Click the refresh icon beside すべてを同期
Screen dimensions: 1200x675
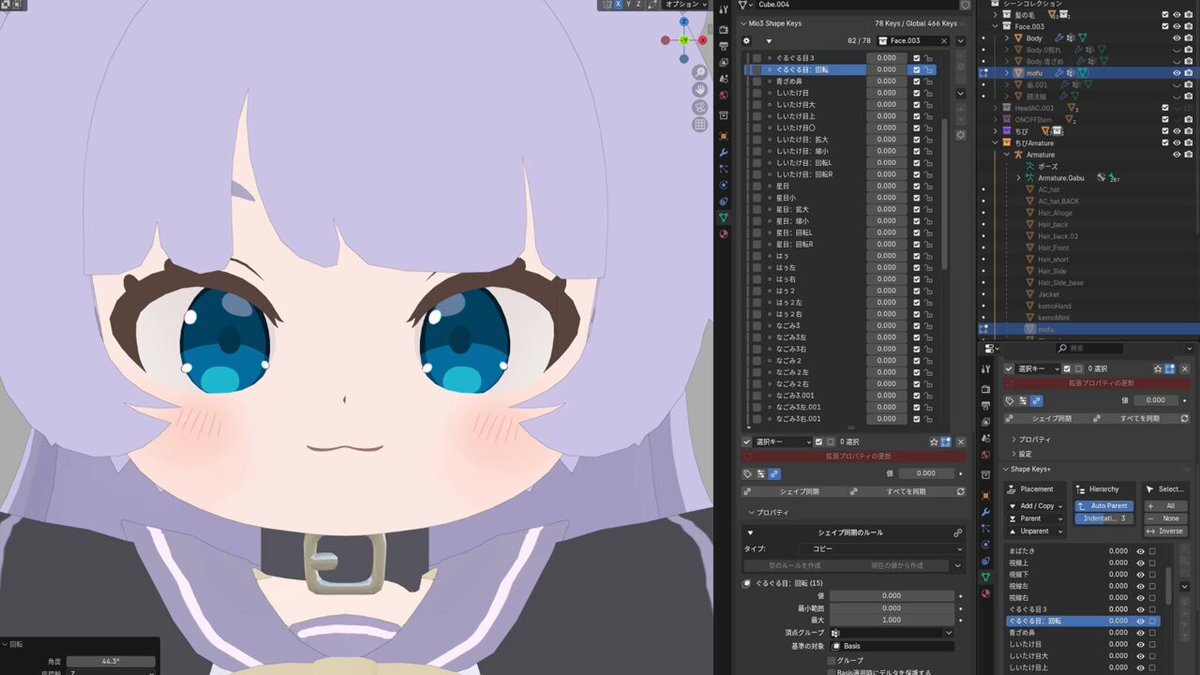960,492
